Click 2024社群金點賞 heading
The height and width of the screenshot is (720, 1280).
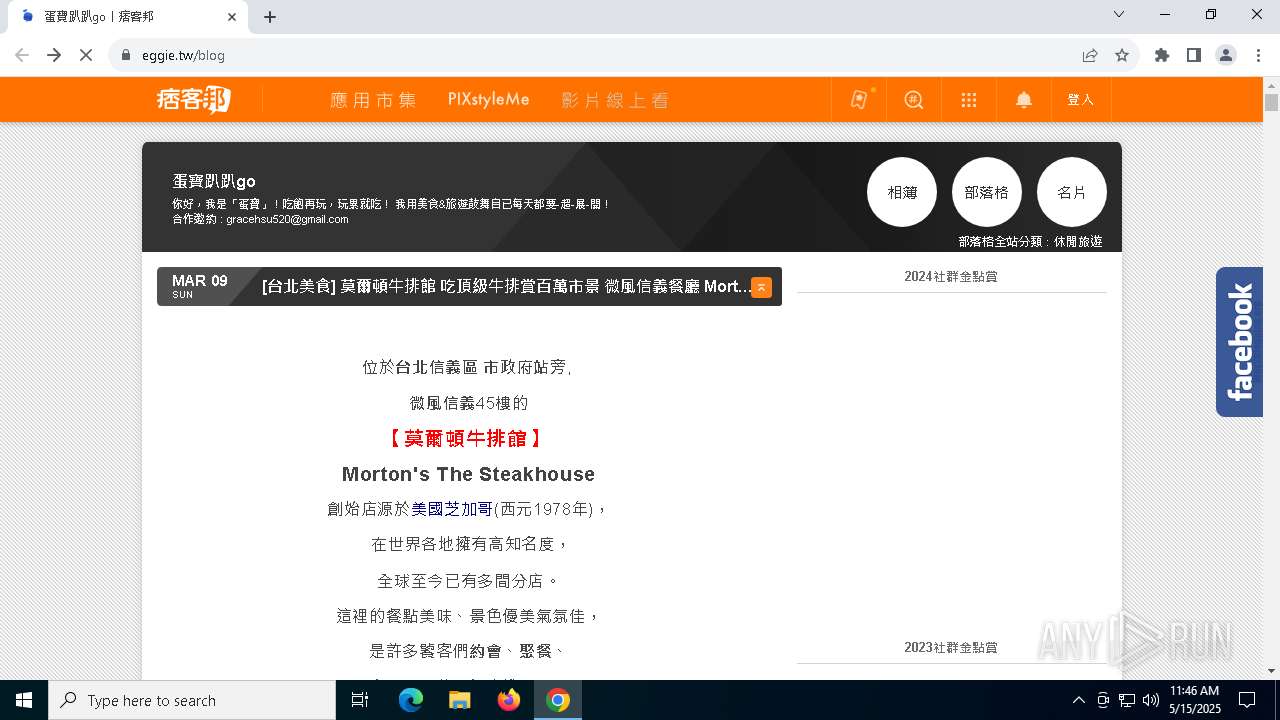(x=951, y=276)
